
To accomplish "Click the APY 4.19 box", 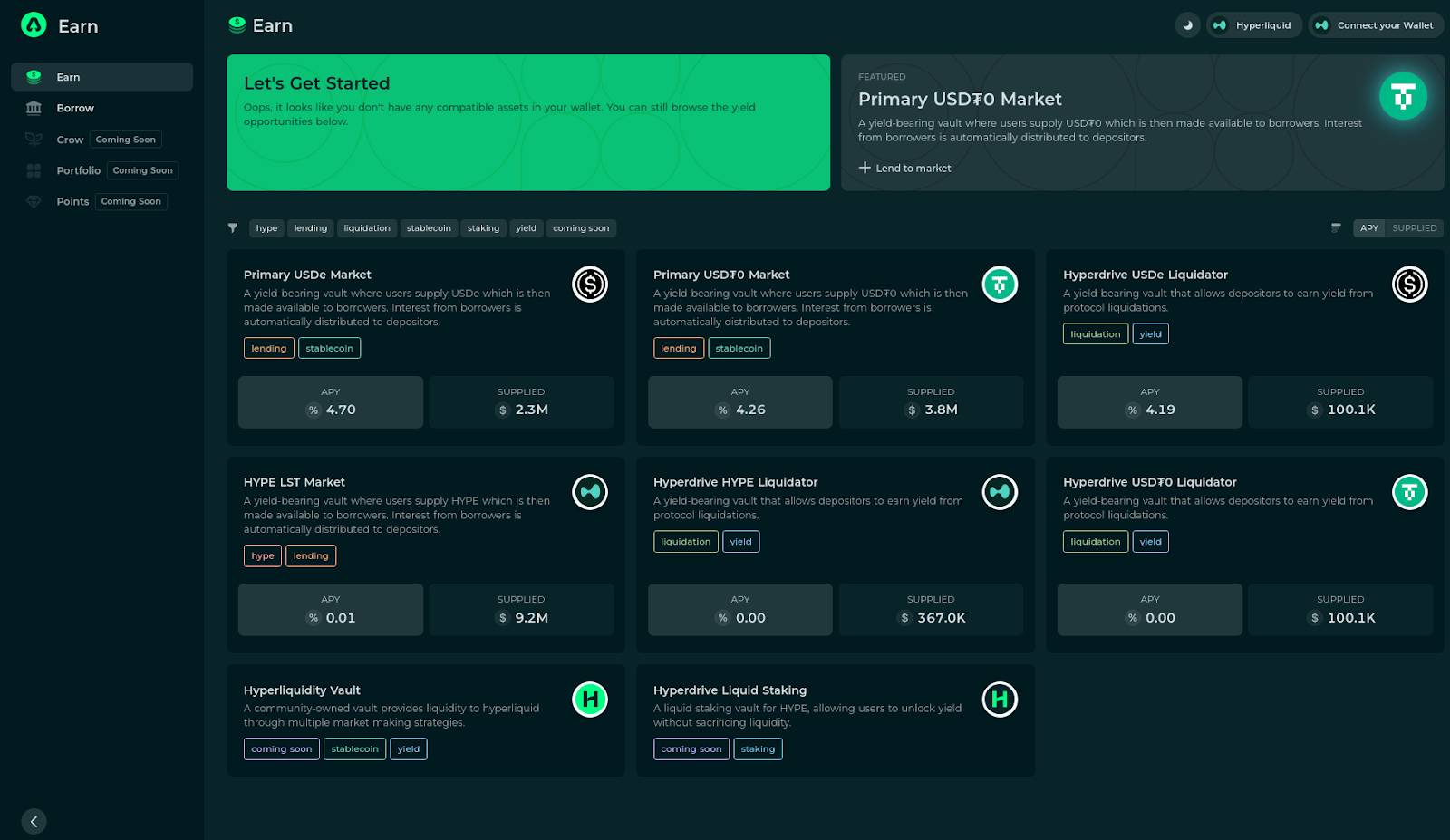I will click(1150, 402).
